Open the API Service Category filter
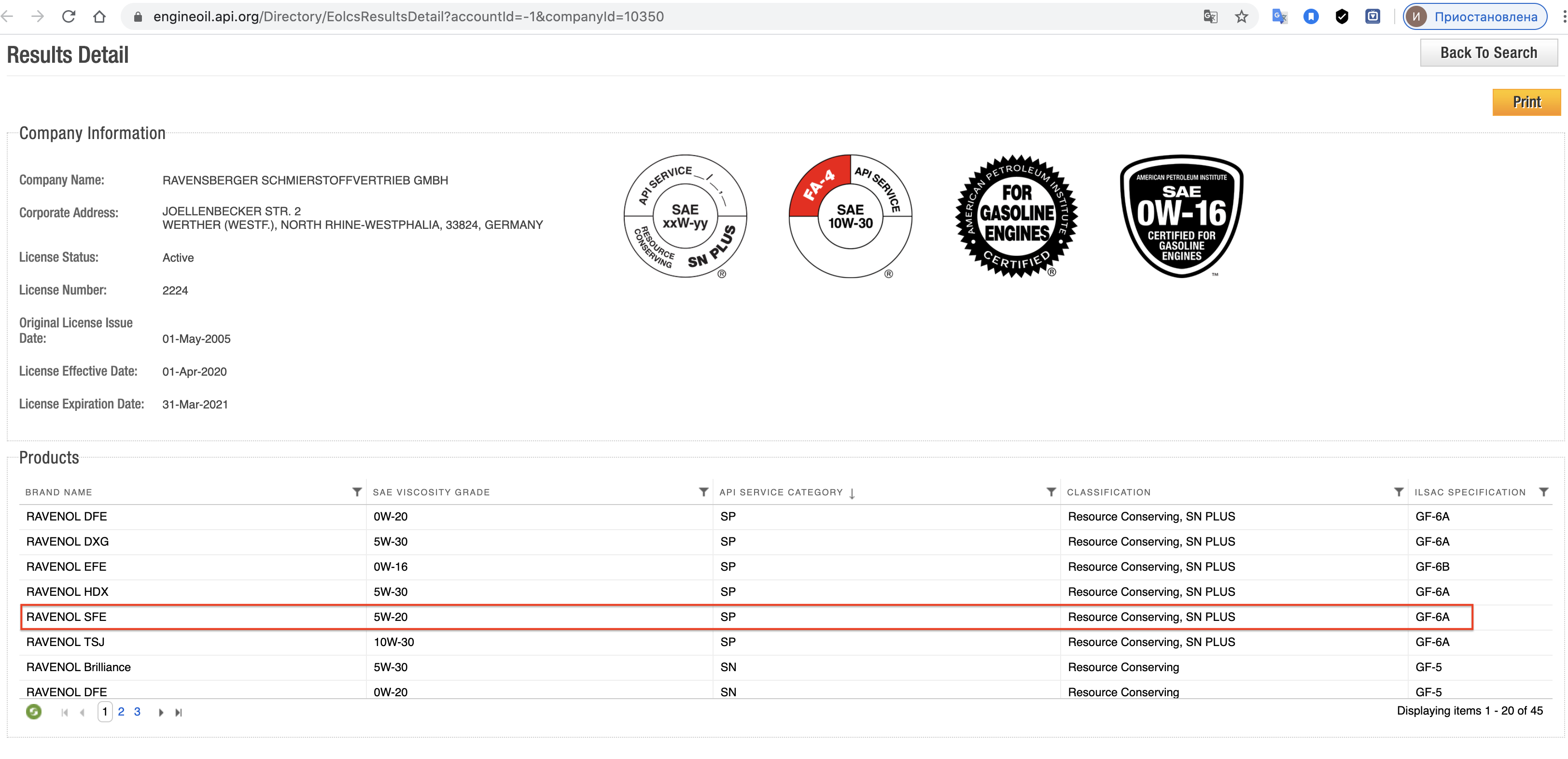This screenshot has width=1568, height=759. 1050,492
